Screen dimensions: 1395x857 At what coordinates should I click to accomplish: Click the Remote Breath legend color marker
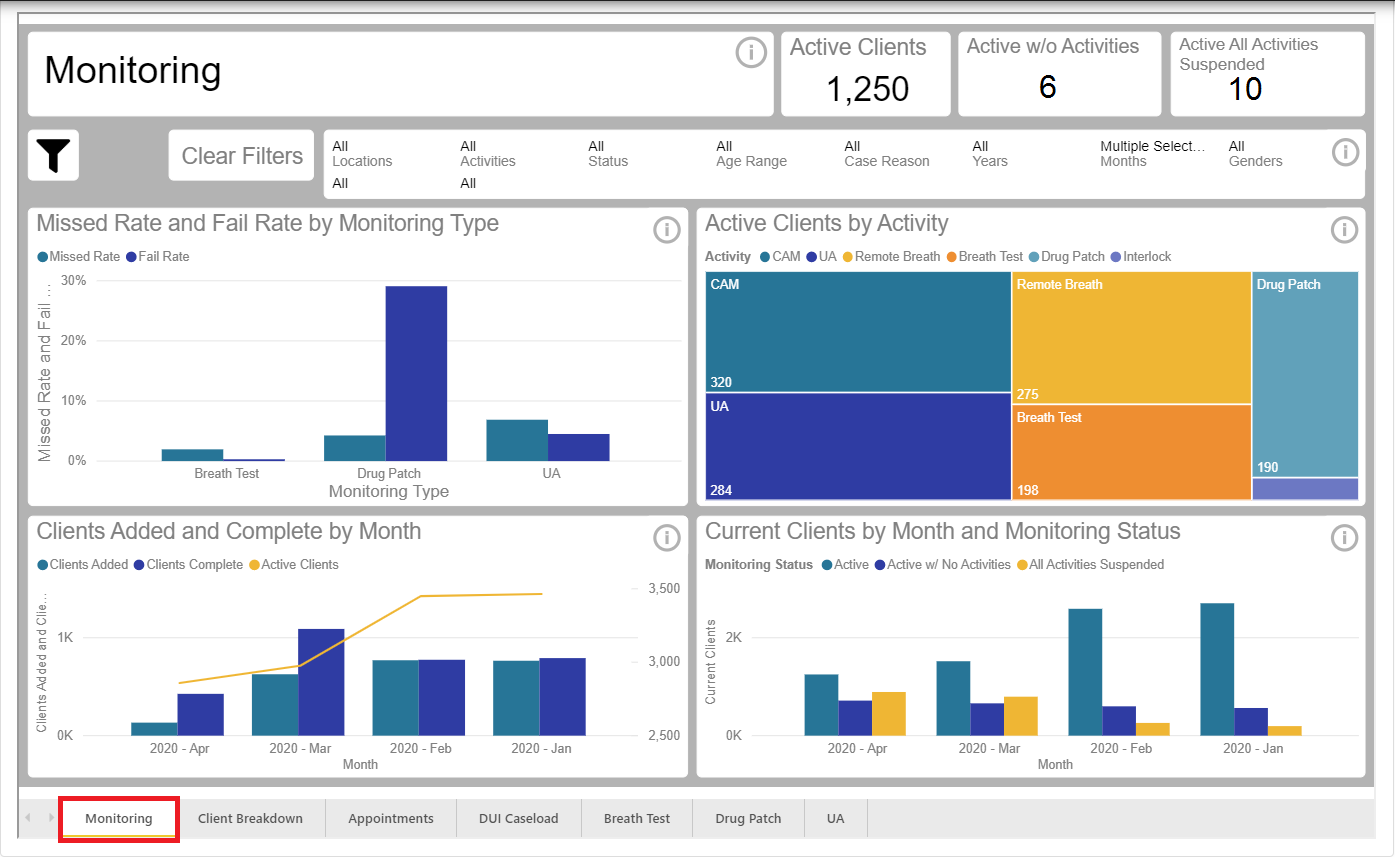848,257
